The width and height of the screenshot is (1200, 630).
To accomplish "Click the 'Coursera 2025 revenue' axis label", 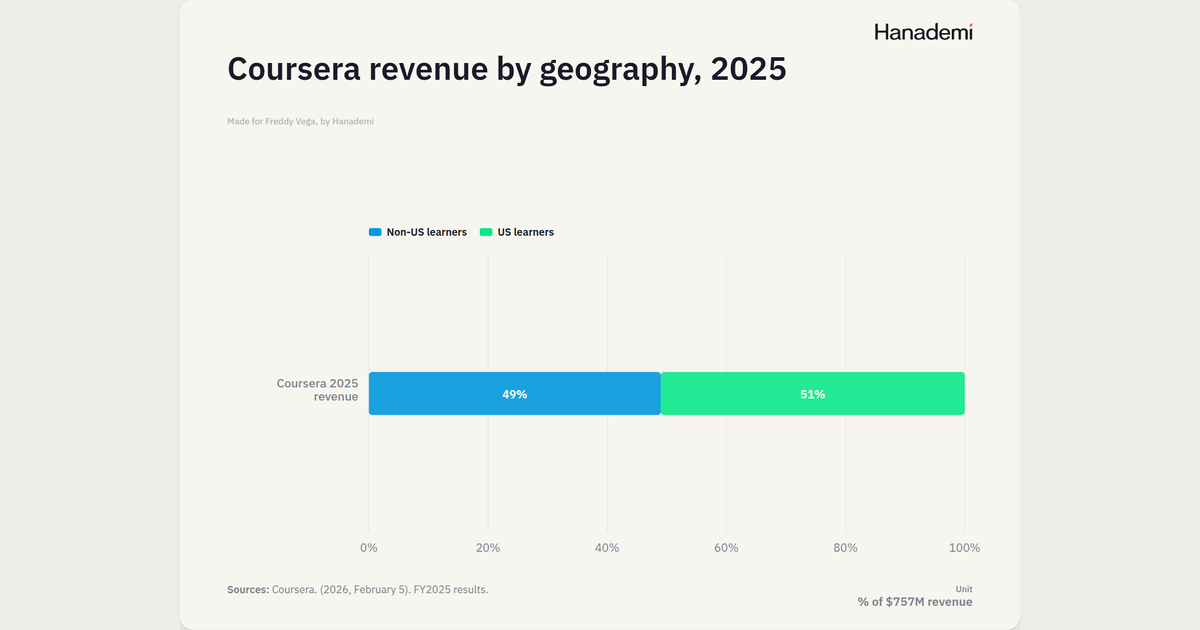I will (x=317, y=390).
